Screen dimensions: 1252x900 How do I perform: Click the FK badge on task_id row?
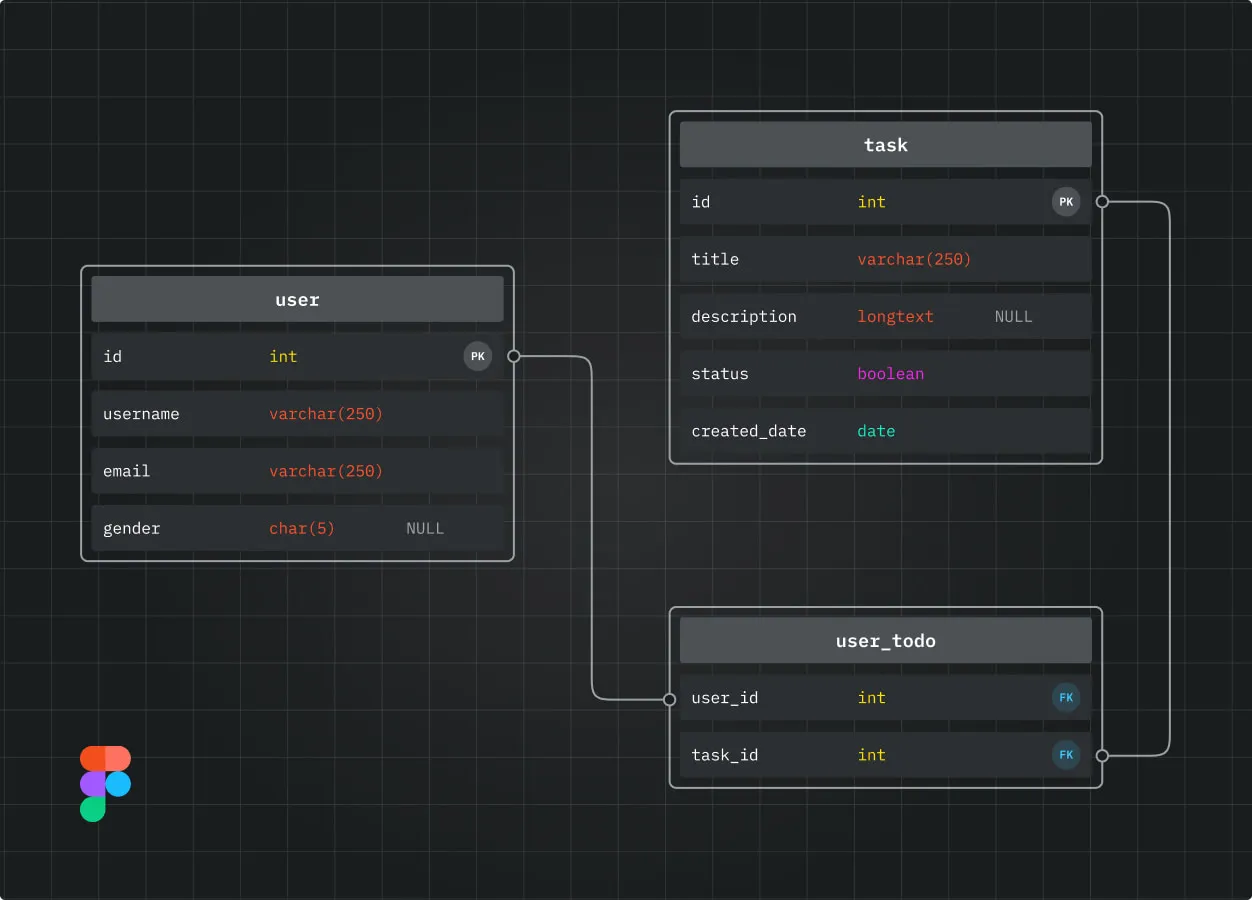1066,755
